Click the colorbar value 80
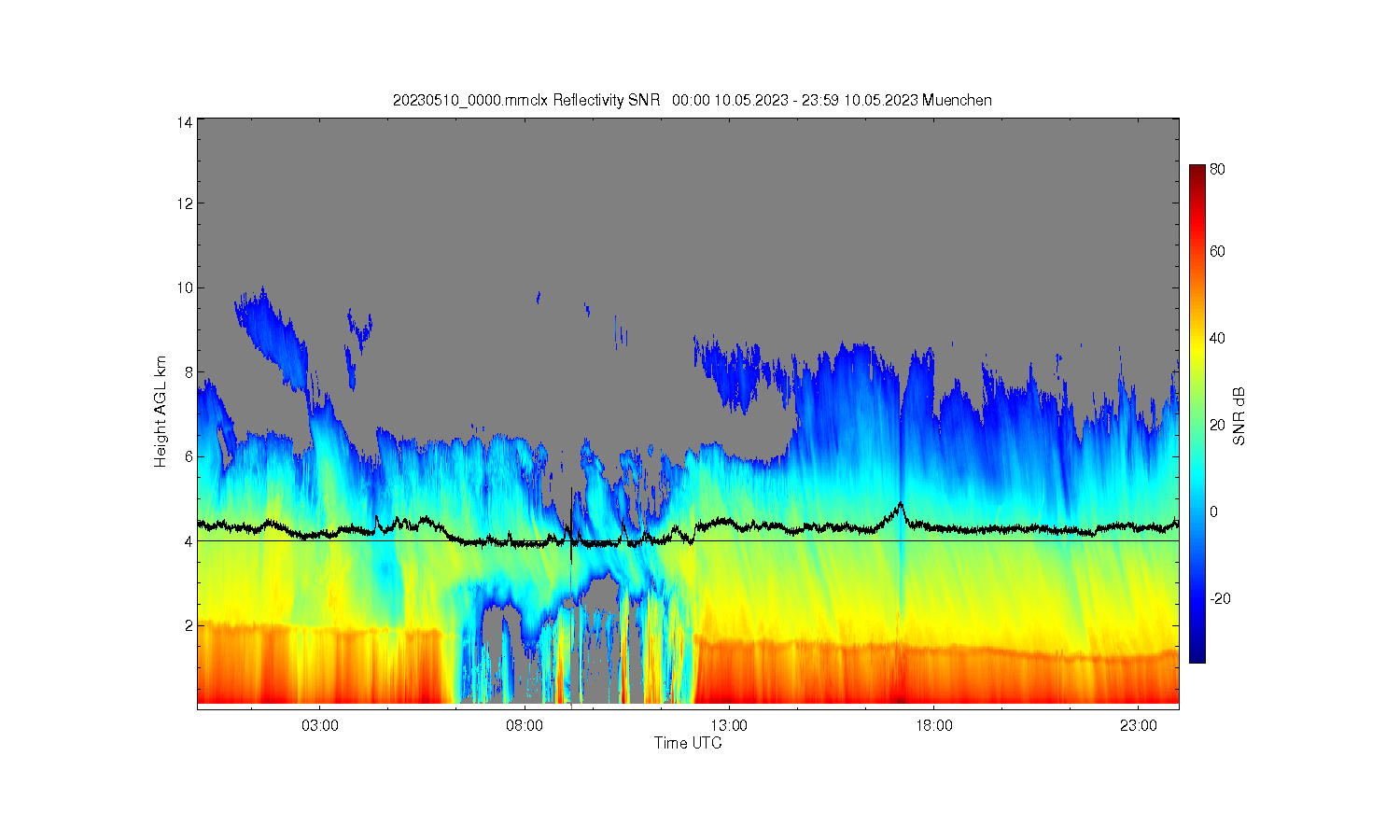The width and height of the screenshot is (1400, 840). pos(1218,170)
